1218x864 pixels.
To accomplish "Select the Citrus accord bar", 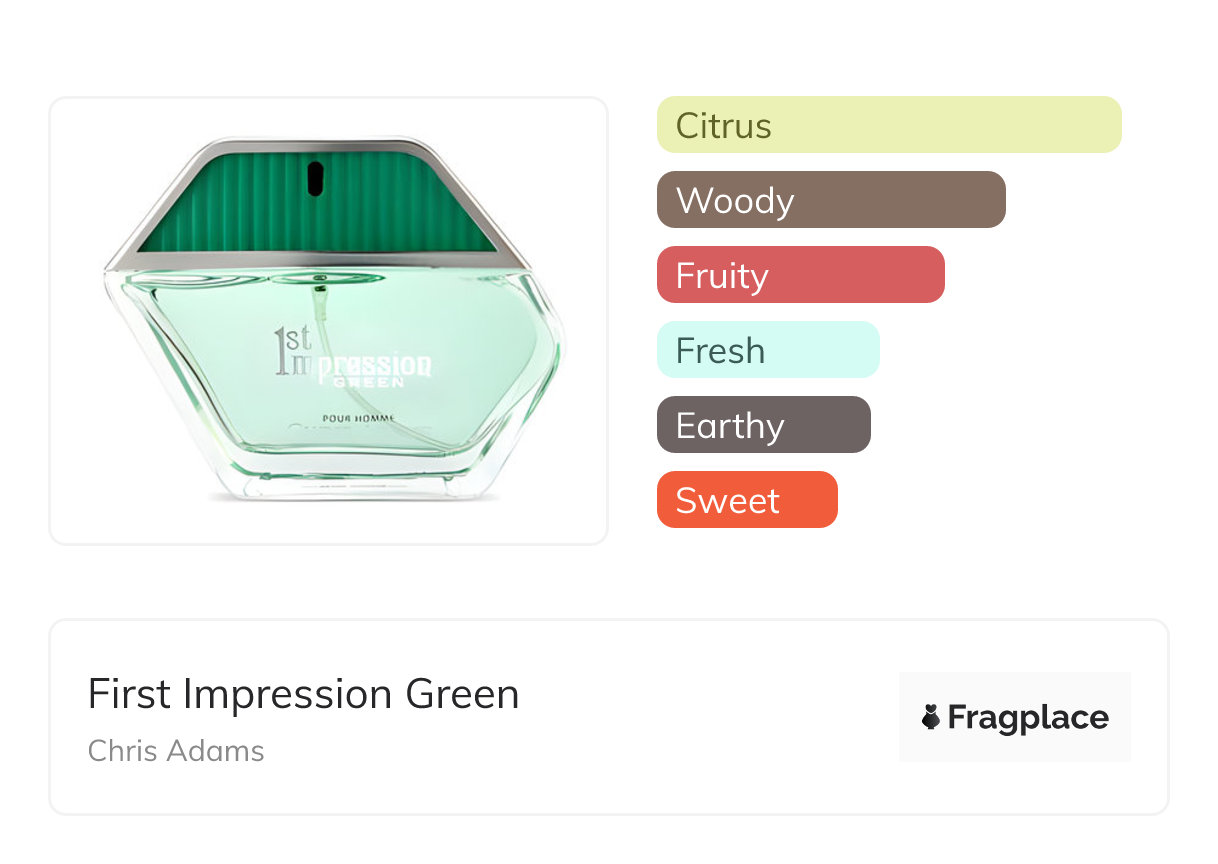I will pos(888,125).
